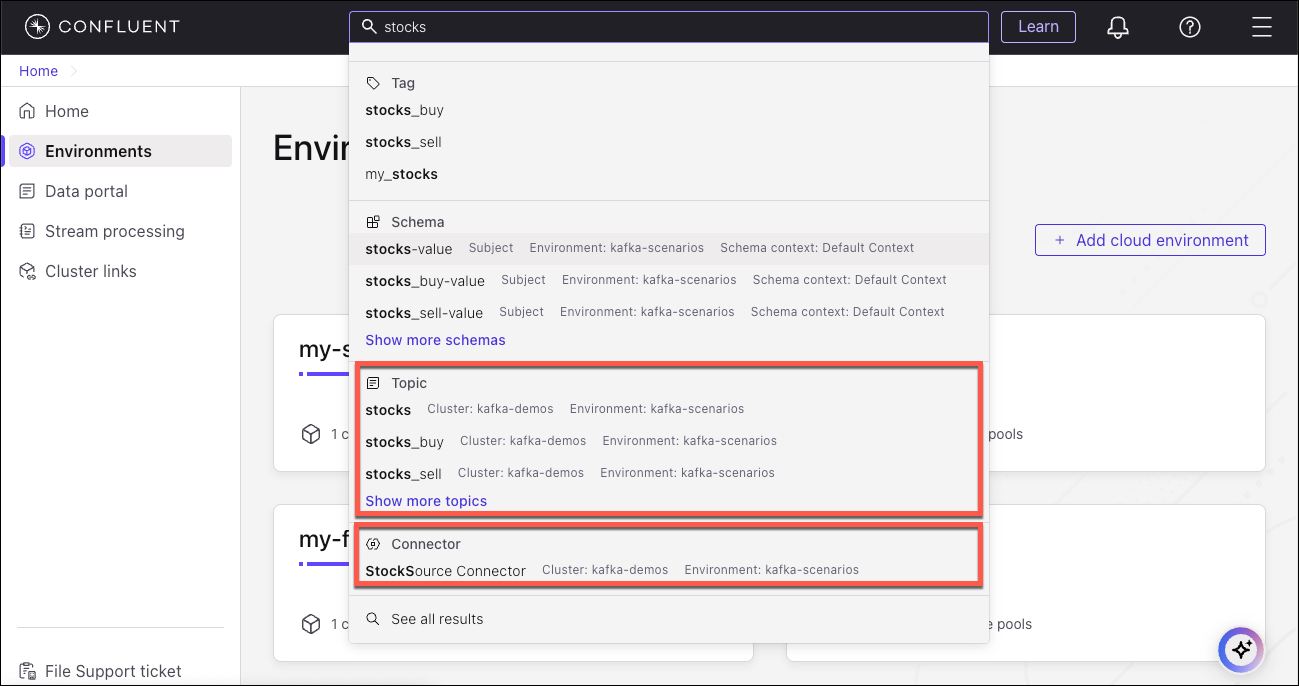Open Home from the breadcrumb trail
Image resolution: width=1299 pixels, height=686 pixels.
pyautogui.click(x=38, y=71)
